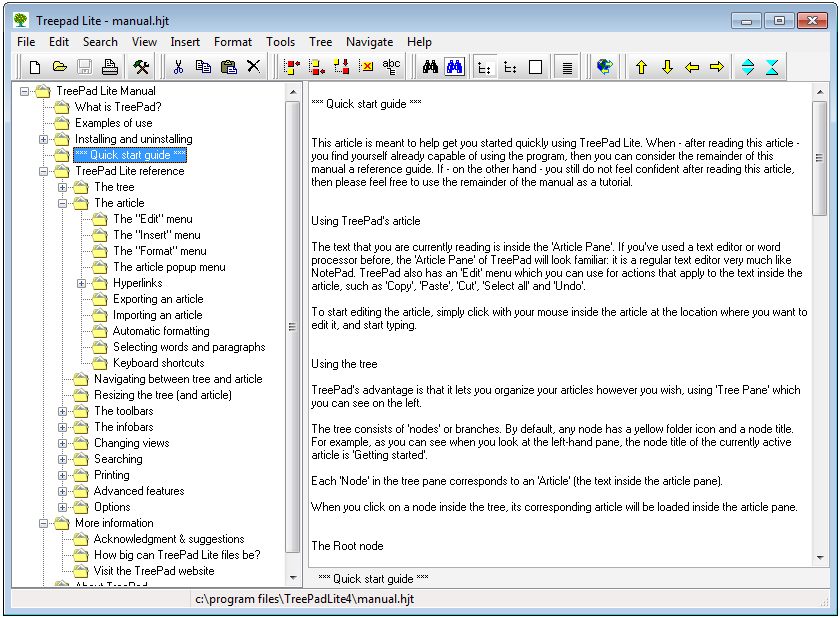The image size is (840, 618).
Task: Click the article pane vertical scrollbar thumb
Action: [820, 158]
